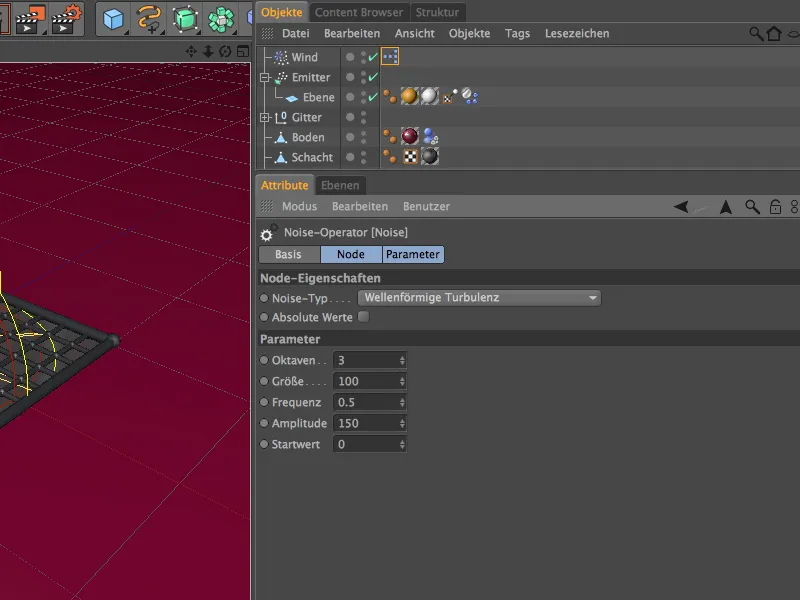
Task: Click the Noise-Operator gear icon
Action: pyautogui.click(x=268, y=232)
